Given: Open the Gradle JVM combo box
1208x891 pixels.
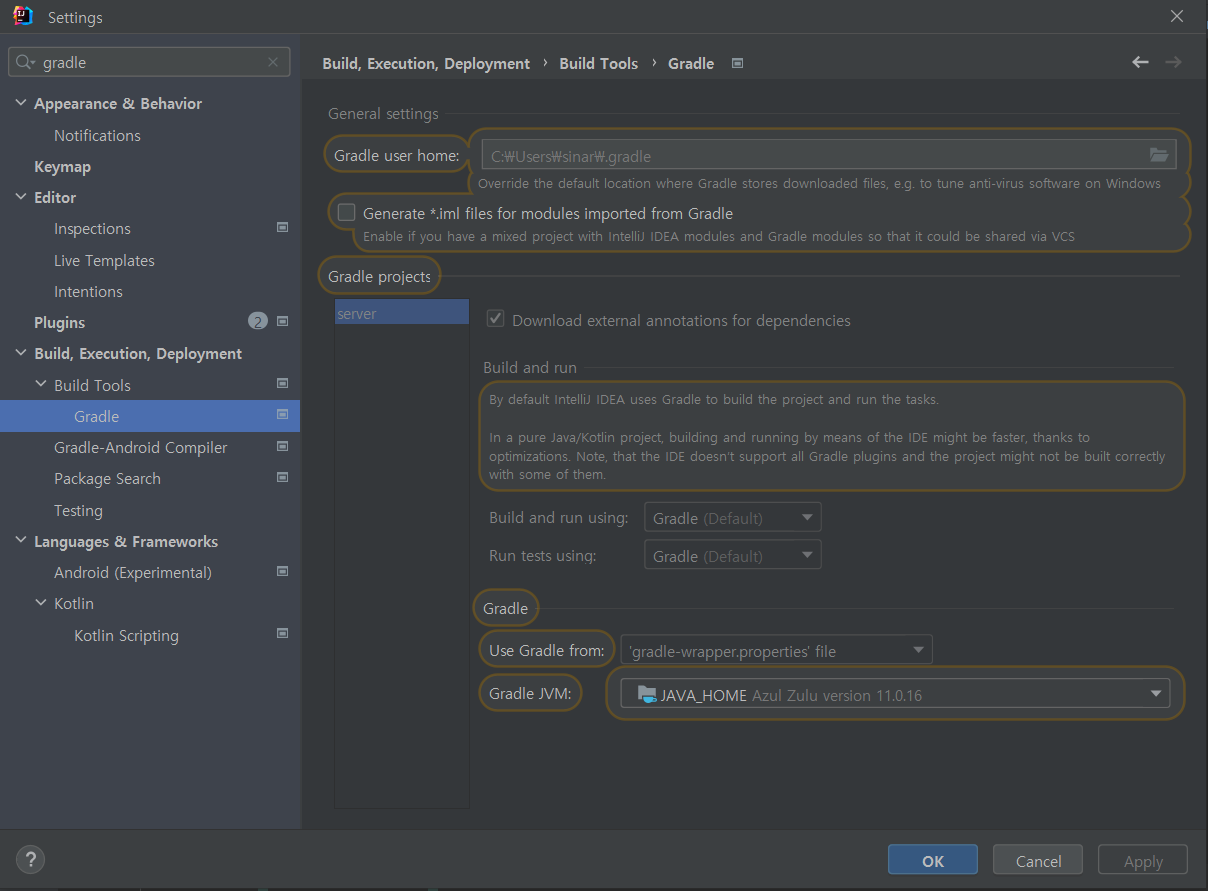Looking at the screenshot, I should click(895, 694).
